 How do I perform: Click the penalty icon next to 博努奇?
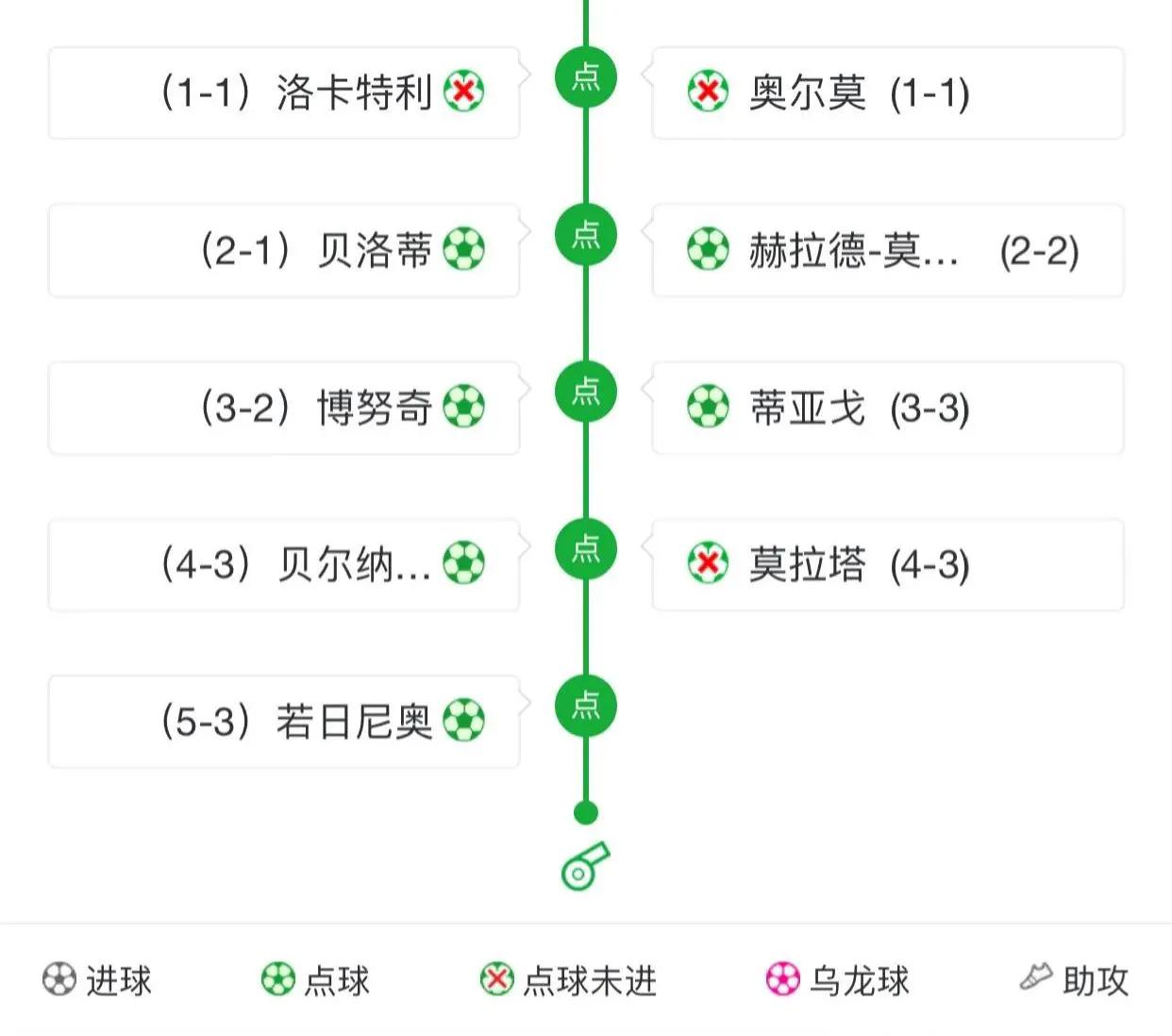click(465, 406)
